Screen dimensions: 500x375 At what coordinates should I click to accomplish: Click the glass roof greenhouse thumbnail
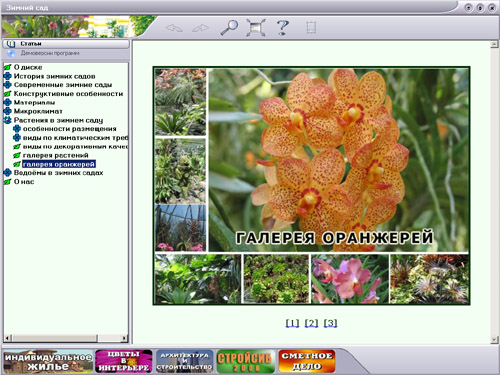[x=180, y=228]
